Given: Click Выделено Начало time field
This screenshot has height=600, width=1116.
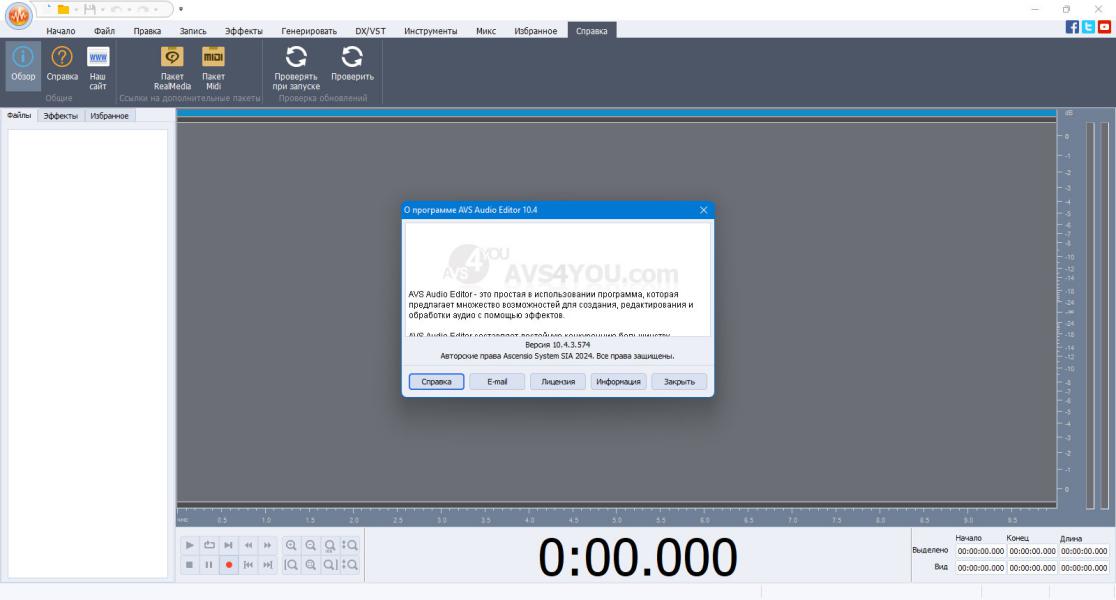Looking at the screenshot, I should click(981, 551).
